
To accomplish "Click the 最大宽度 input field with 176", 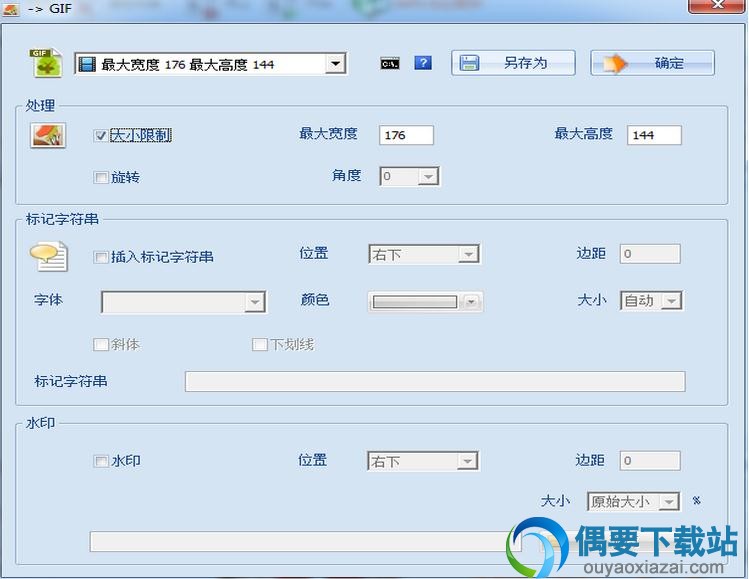I will click(x=407, y=135).
